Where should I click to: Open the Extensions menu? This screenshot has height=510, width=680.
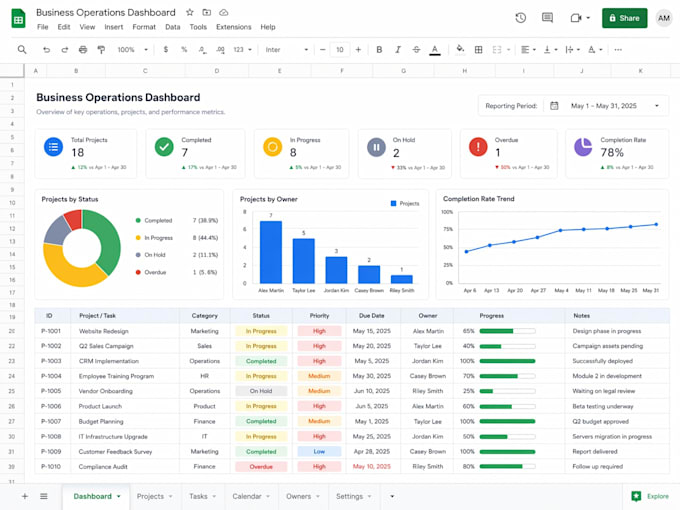coord(234,27)
